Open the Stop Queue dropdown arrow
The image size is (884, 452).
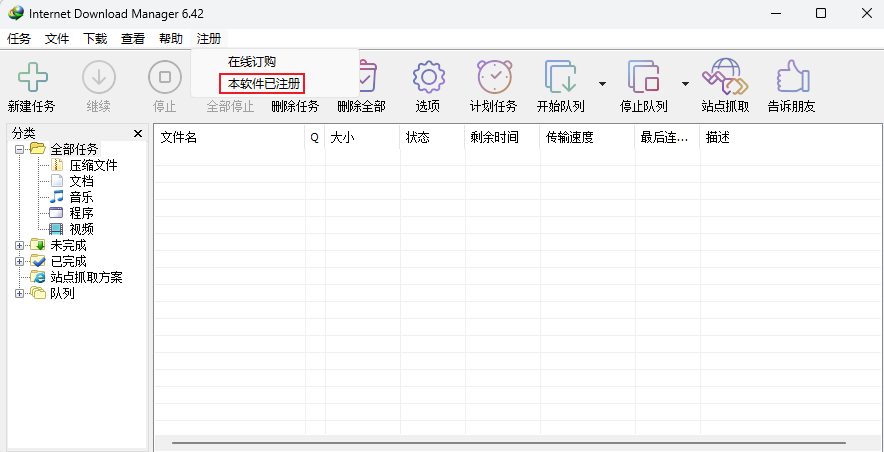point(685,84)
